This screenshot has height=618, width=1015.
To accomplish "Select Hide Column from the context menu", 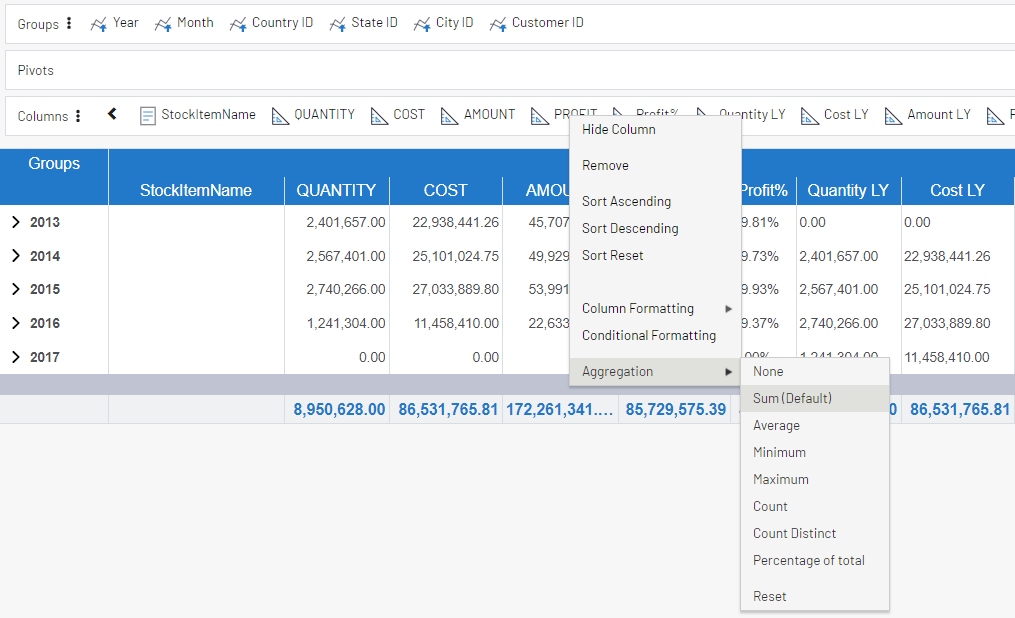I will coord(617,129).
